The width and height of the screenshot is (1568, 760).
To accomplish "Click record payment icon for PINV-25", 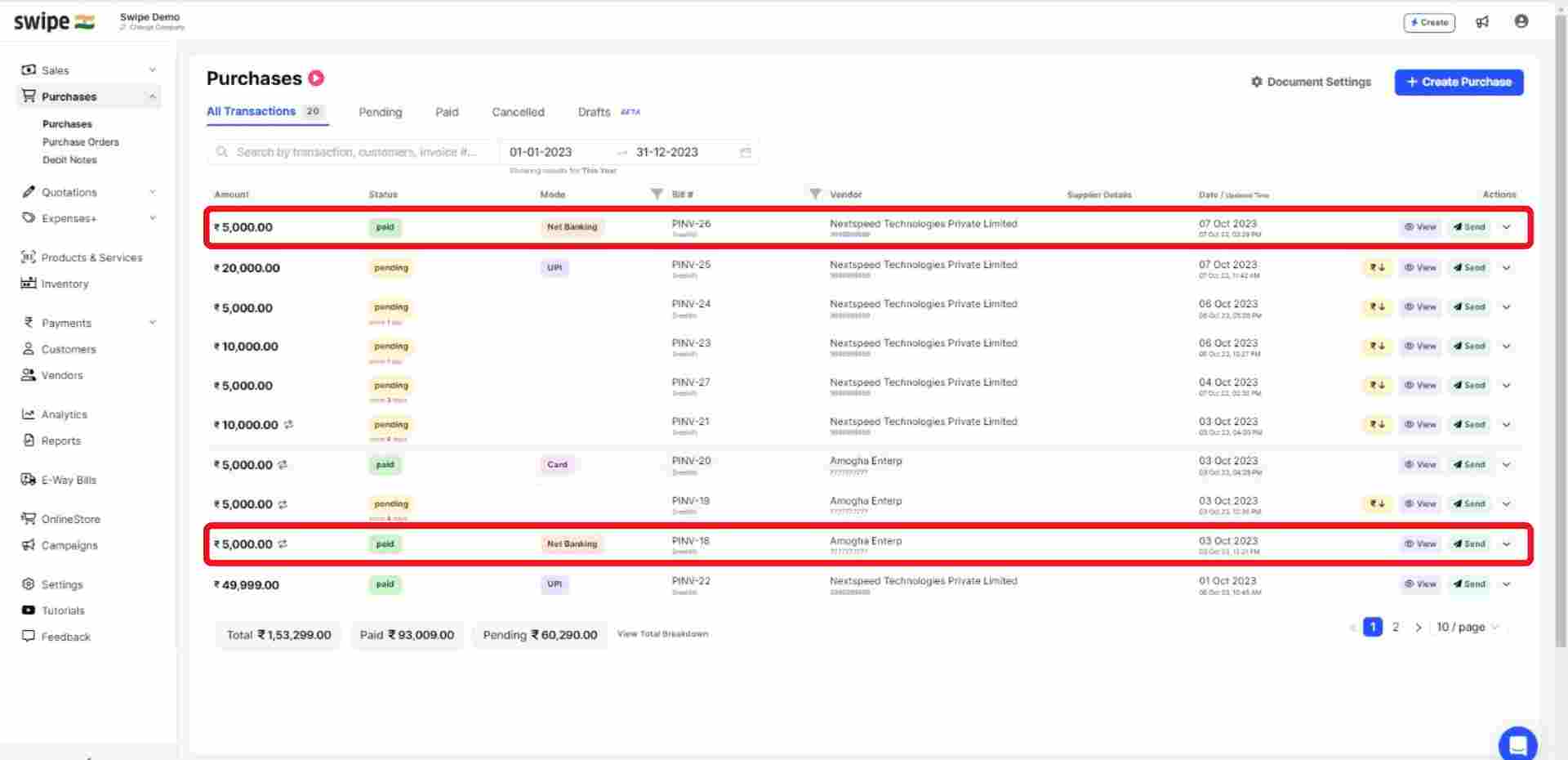I will [x=1378, y=267].
